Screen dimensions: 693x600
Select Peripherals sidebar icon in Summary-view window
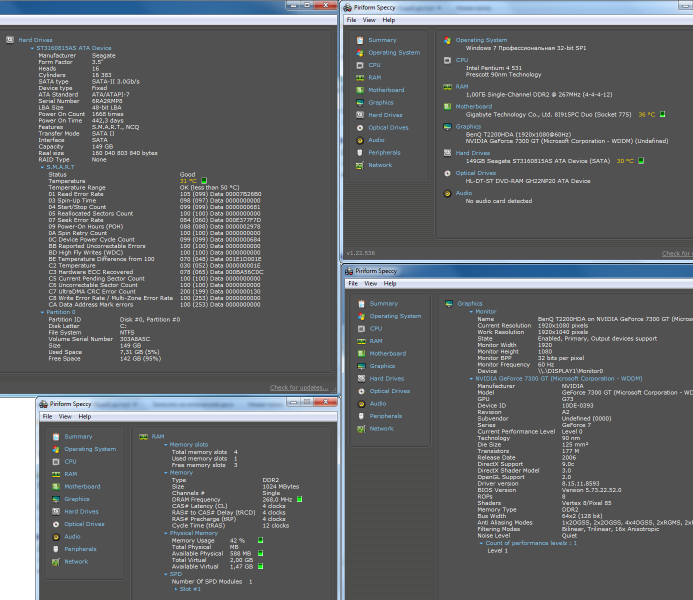[x=360, y=152]
